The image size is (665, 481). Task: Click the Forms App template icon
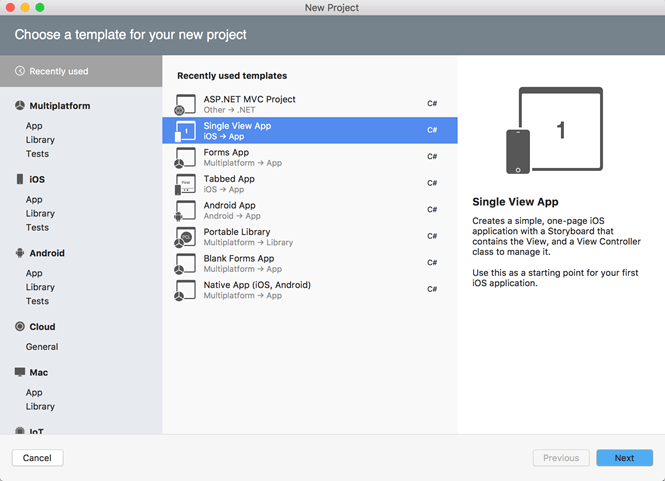[x=185, y=157]
